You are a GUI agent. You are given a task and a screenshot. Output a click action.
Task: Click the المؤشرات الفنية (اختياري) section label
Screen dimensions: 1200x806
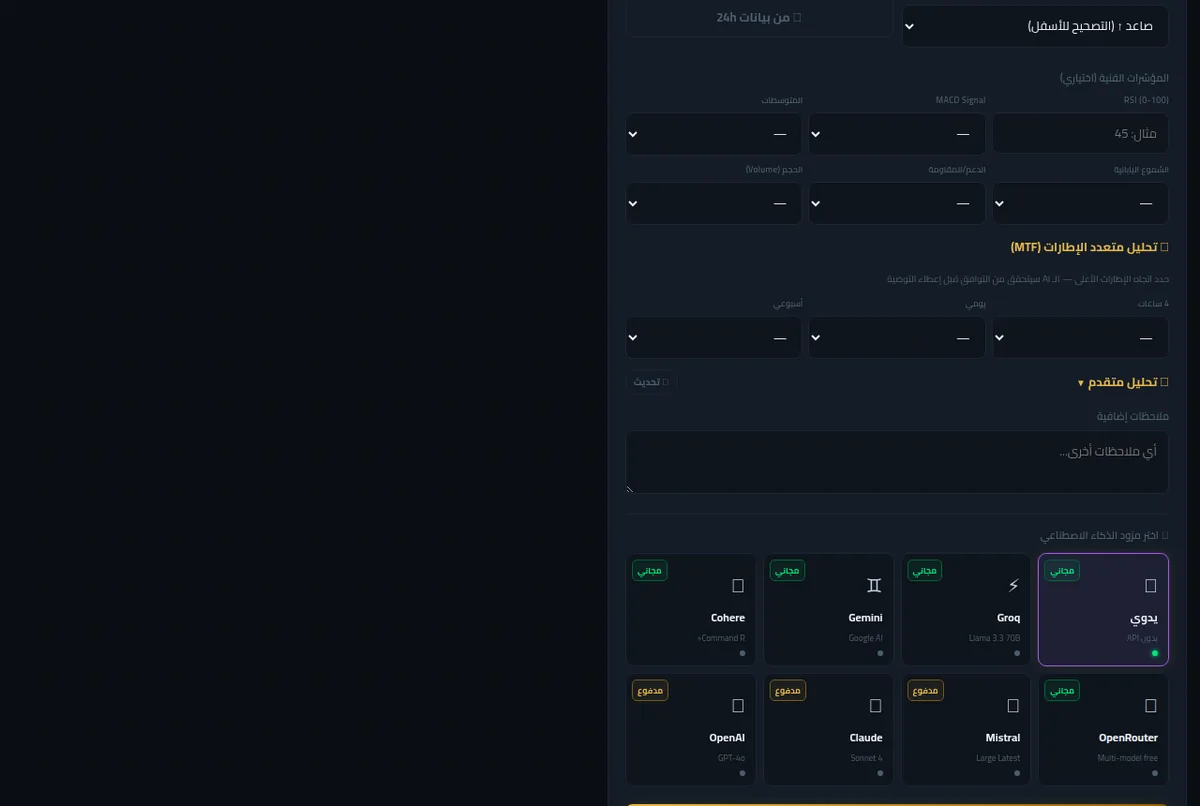[x=1114, y=77]
